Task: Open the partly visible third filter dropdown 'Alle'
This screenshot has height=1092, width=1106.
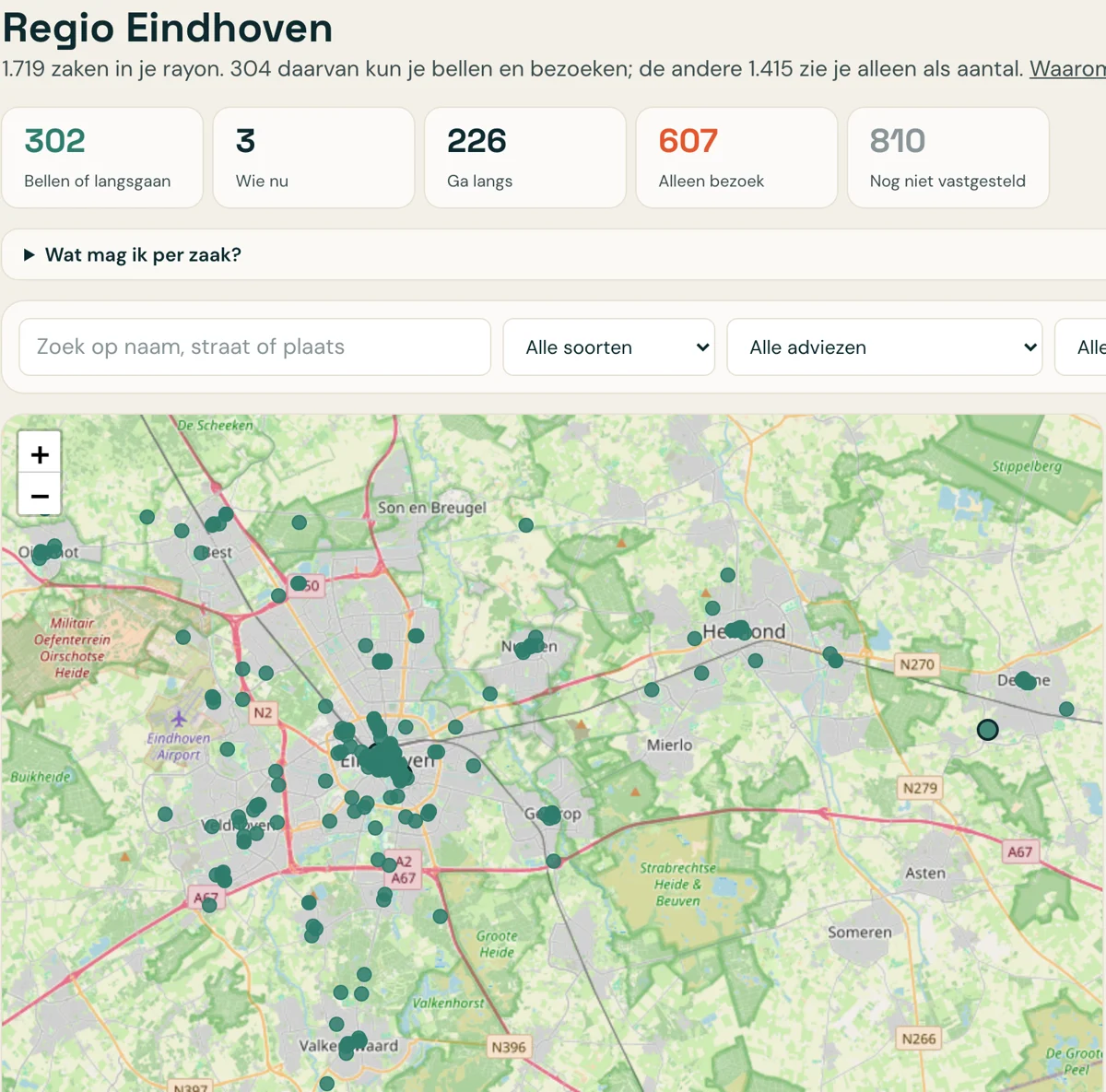Action: pyautogui.click(x=1080, y=347)
